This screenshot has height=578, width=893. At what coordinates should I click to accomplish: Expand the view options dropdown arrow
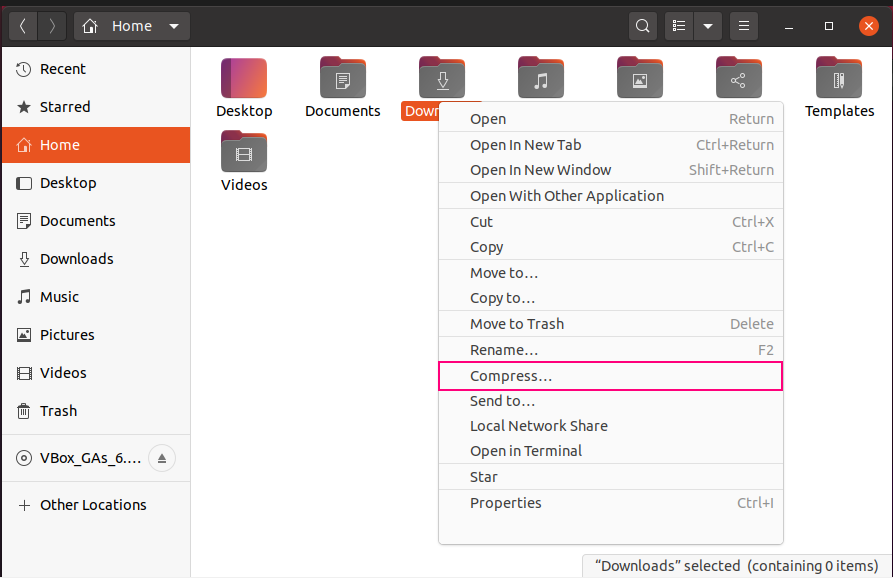click(x=708, y=26)
